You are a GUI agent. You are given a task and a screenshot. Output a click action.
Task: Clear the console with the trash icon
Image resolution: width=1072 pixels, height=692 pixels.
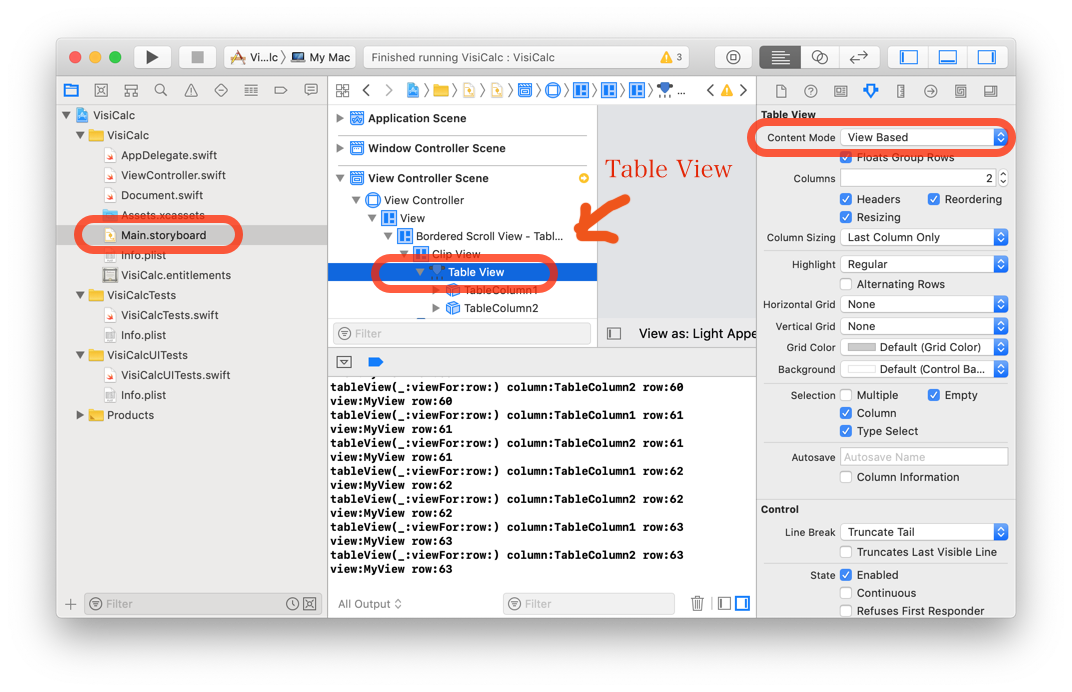697,603
